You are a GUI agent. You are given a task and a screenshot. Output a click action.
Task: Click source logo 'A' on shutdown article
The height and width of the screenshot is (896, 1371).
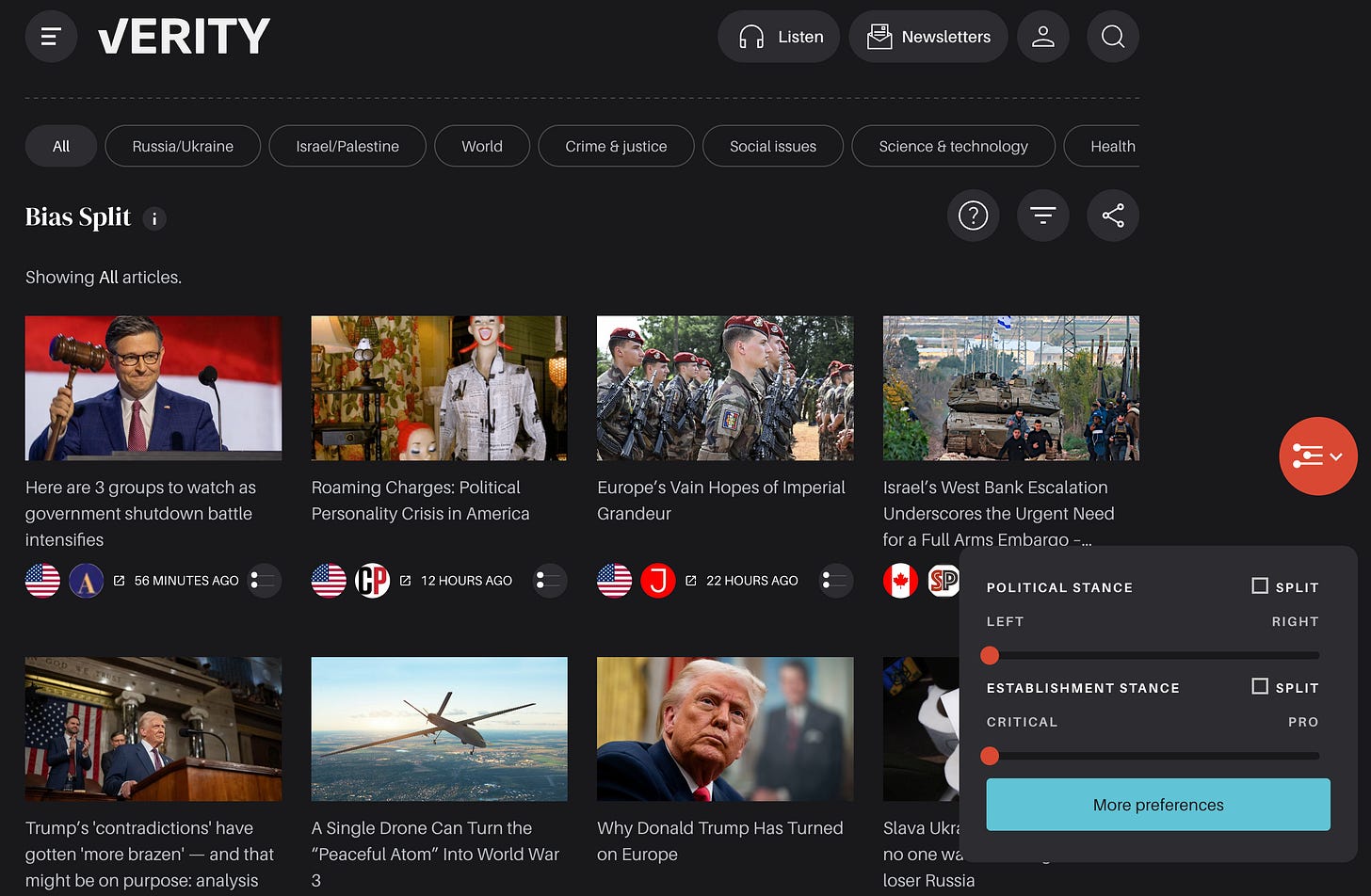87,581
